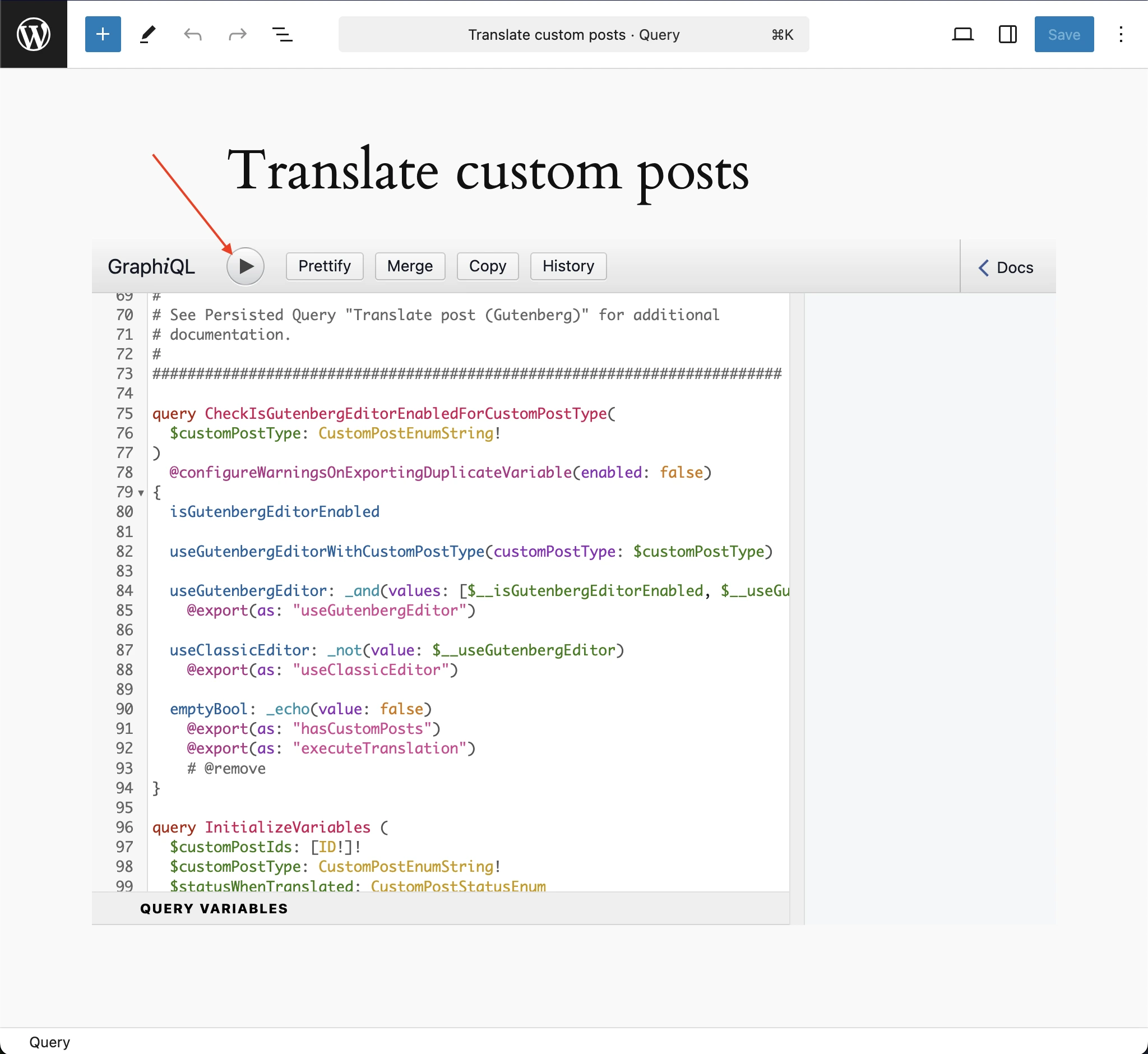Click the WordPress logo icon
The height and width of the screenshot is (1054, 1148).
[34, 34]
